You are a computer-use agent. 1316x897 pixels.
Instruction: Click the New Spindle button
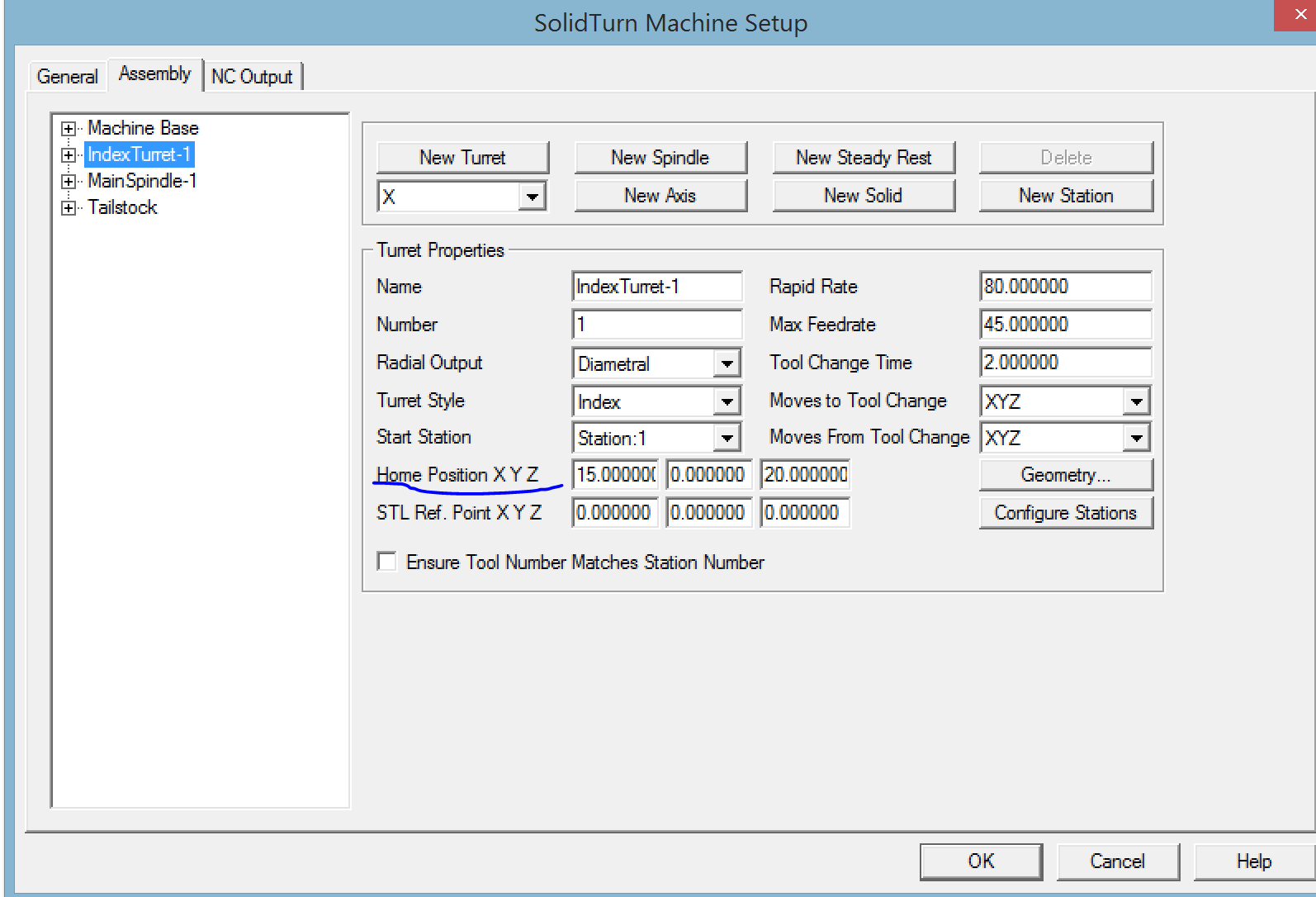660,157
